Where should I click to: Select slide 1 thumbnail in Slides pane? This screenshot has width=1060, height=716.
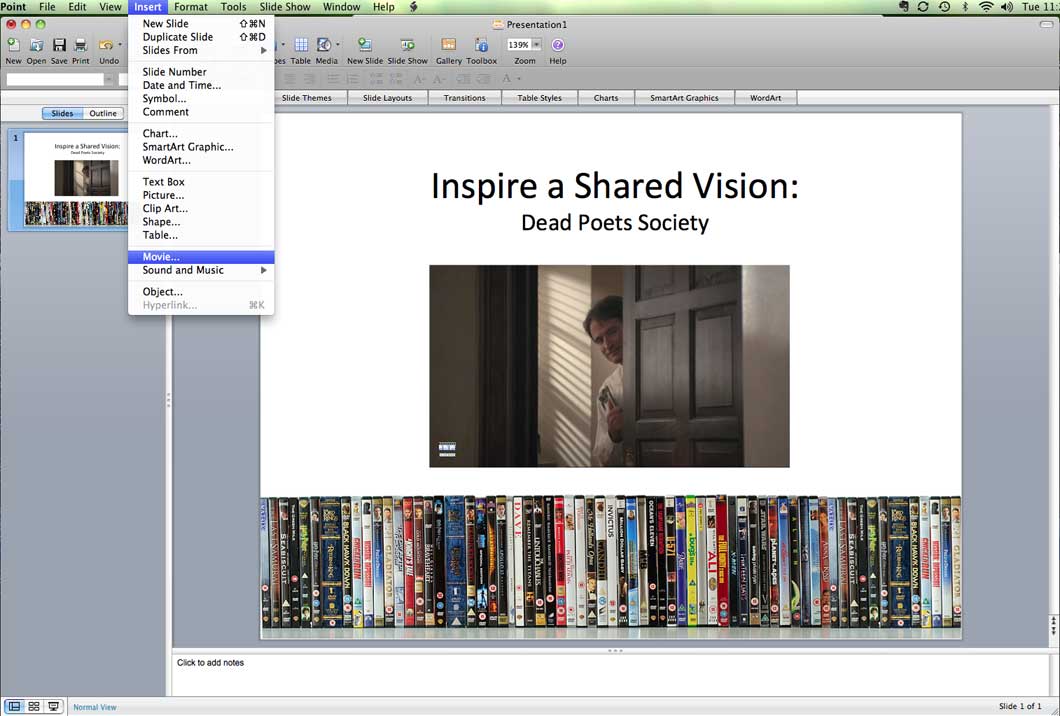(76, 180)
